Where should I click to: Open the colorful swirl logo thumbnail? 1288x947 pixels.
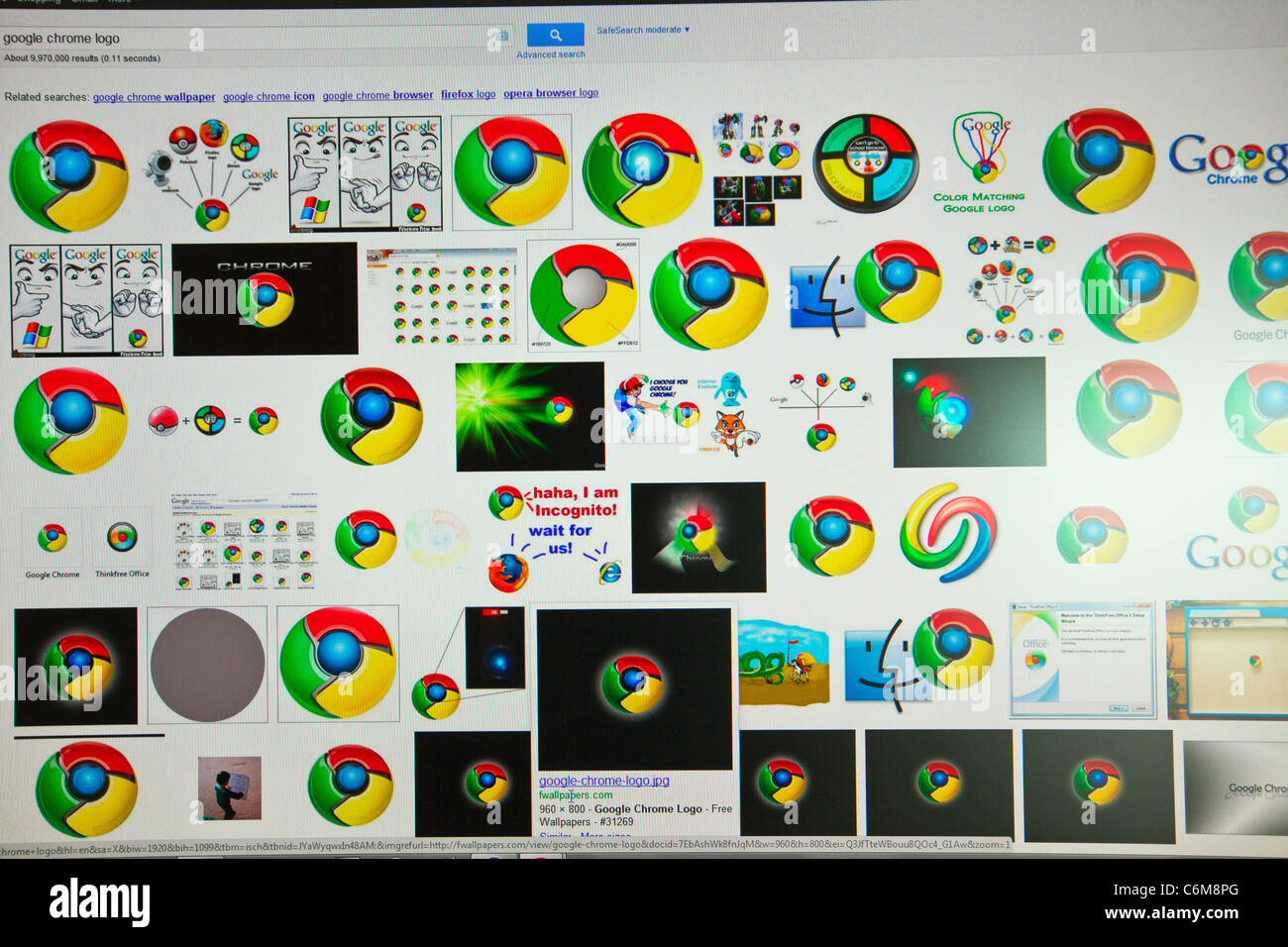947,532
